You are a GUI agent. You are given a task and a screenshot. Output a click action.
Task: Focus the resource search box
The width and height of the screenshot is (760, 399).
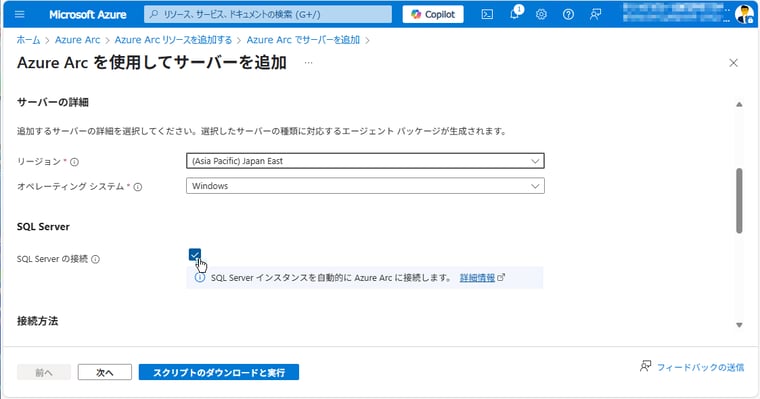tap(268, 15)
